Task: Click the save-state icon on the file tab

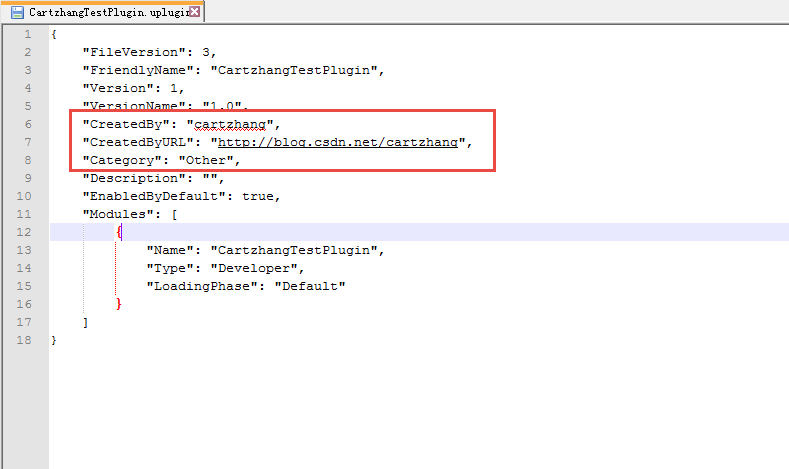Action: (18, 13)
